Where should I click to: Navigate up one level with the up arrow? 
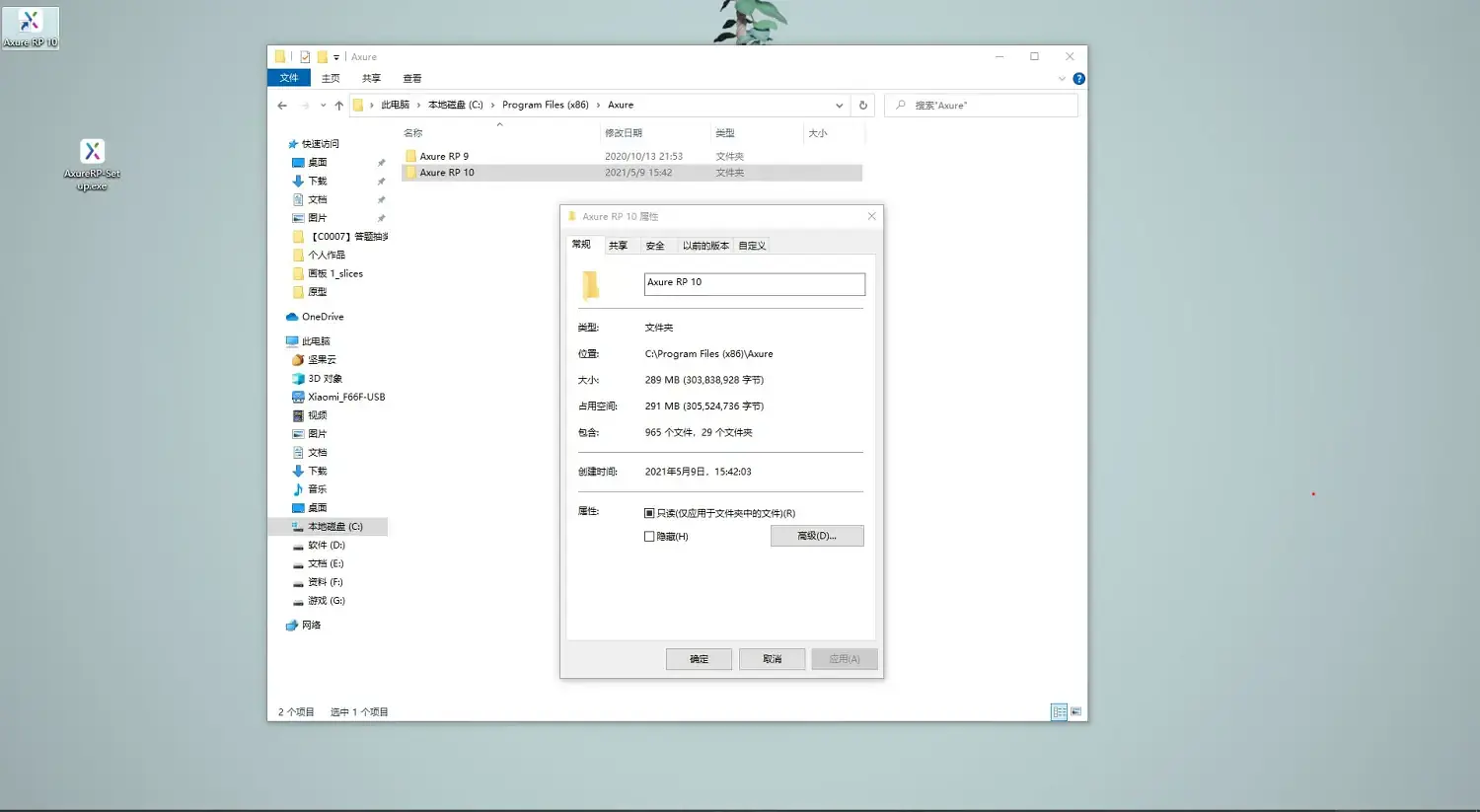(340, 105)
